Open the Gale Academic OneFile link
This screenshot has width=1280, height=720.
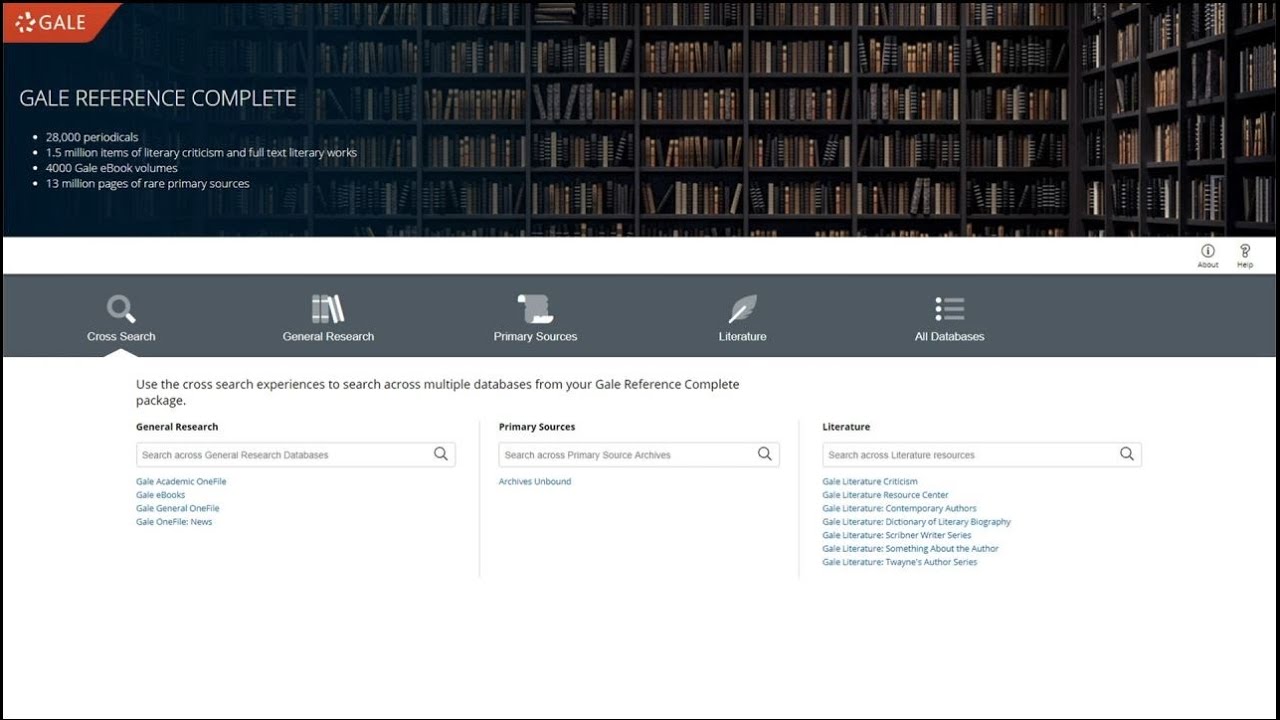tap(181, 482)
